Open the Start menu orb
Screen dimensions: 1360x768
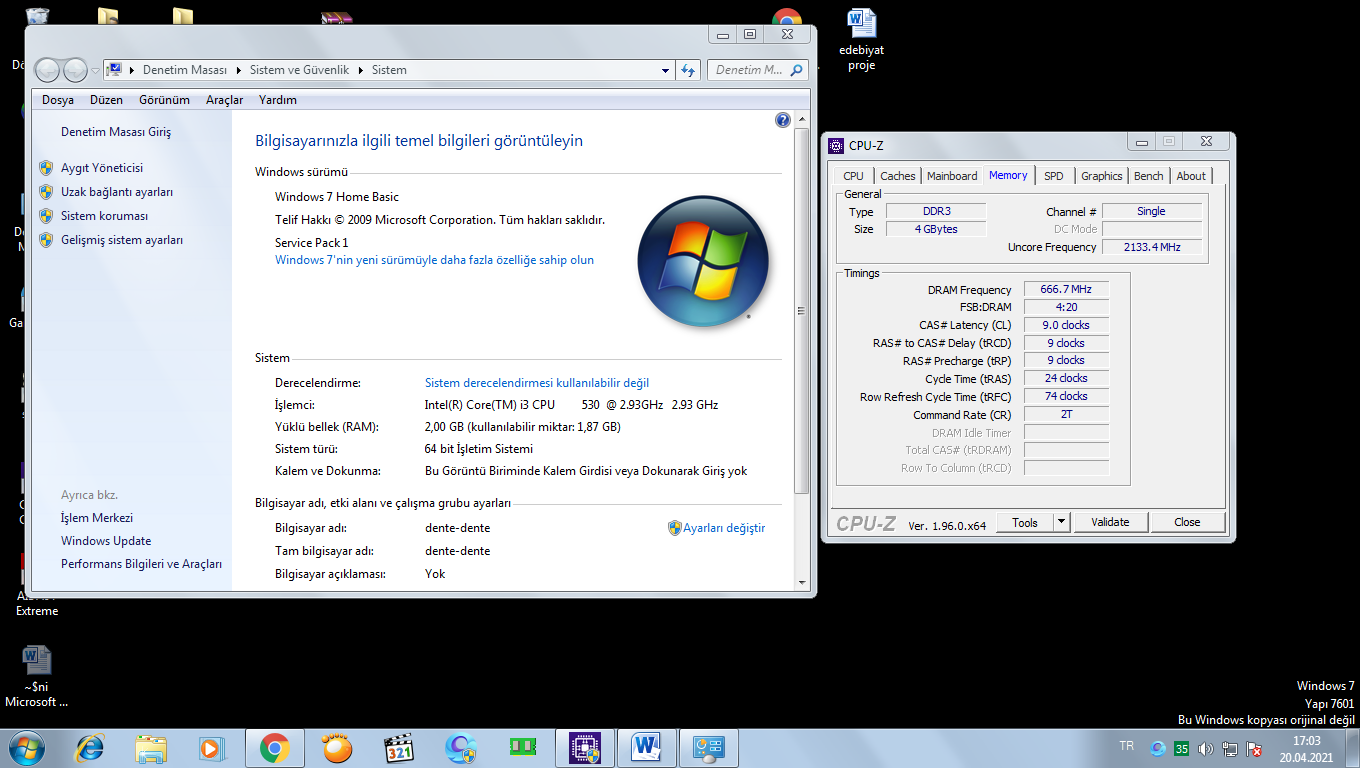(x=27, y=748)
